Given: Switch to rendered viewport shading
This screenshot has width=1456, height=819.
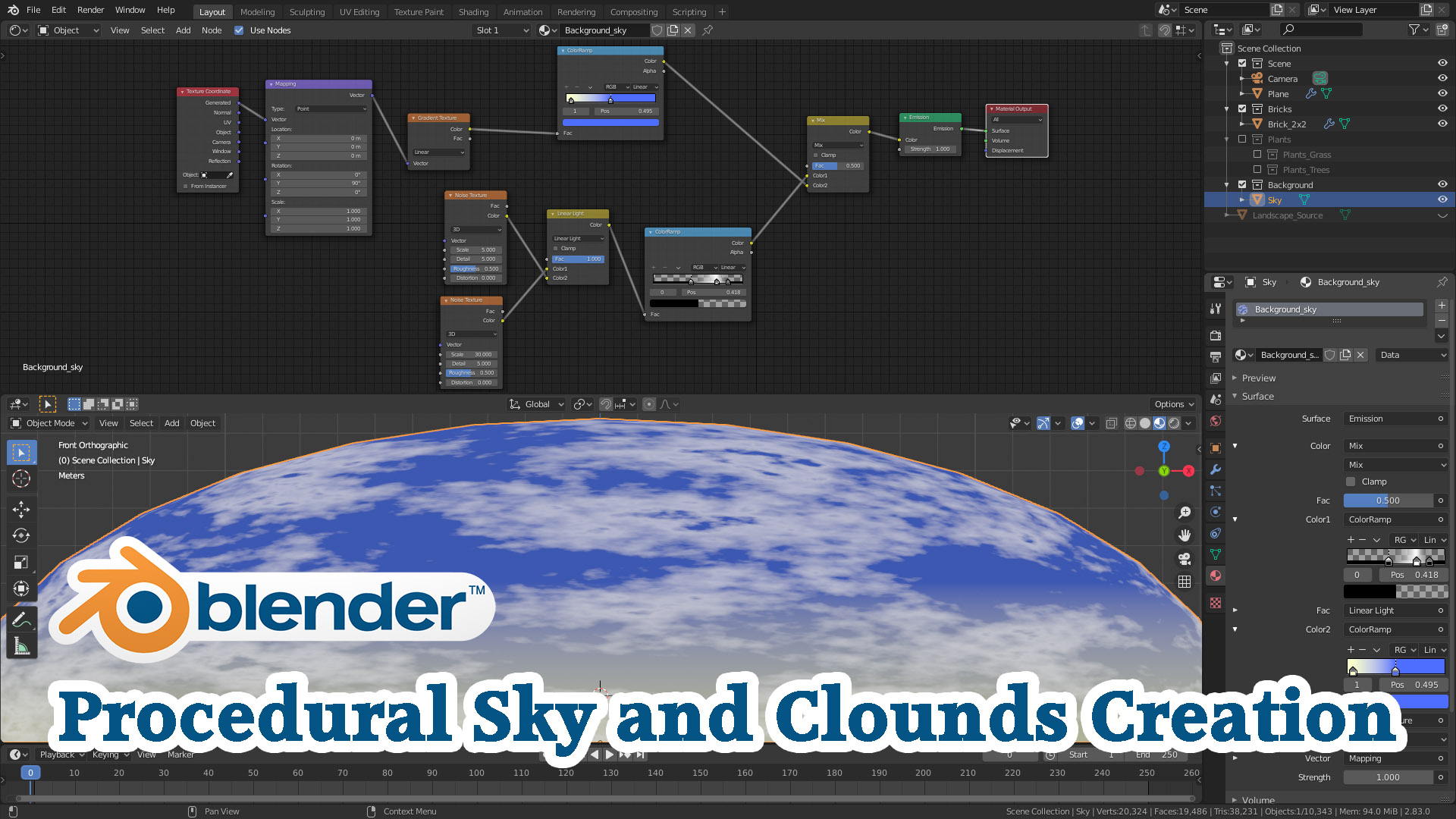Looking at the screenshot, I should [1174, 423].
